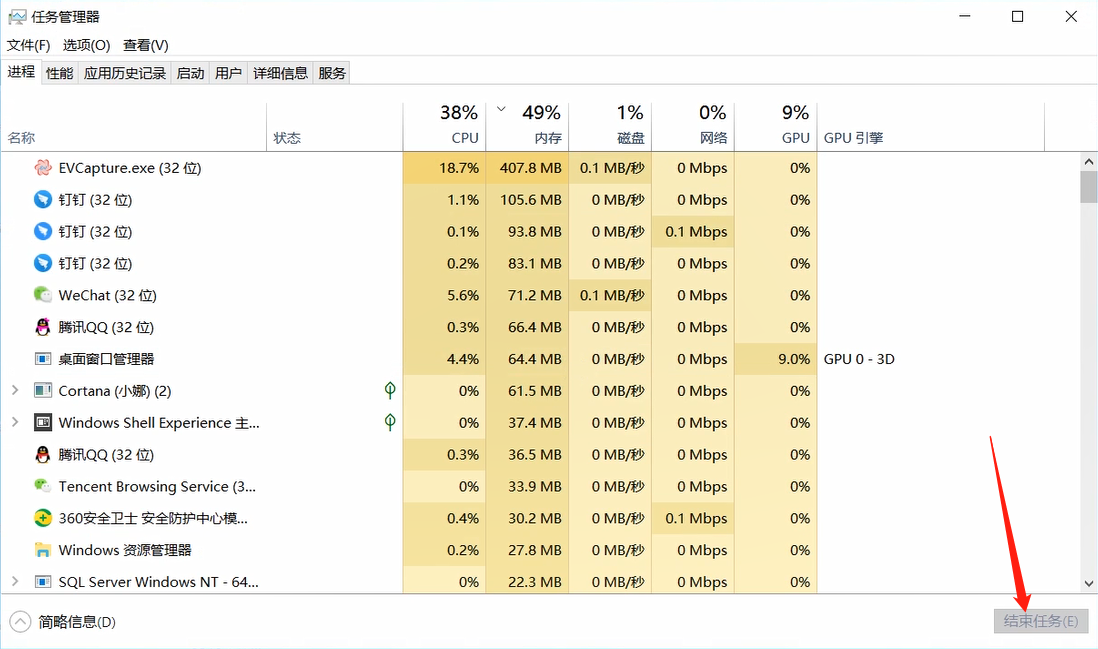Expand the SQL Server Windows NT entry
This screenshot has width=1098, height=649.
pyautogui.click(x=16, y=582)
